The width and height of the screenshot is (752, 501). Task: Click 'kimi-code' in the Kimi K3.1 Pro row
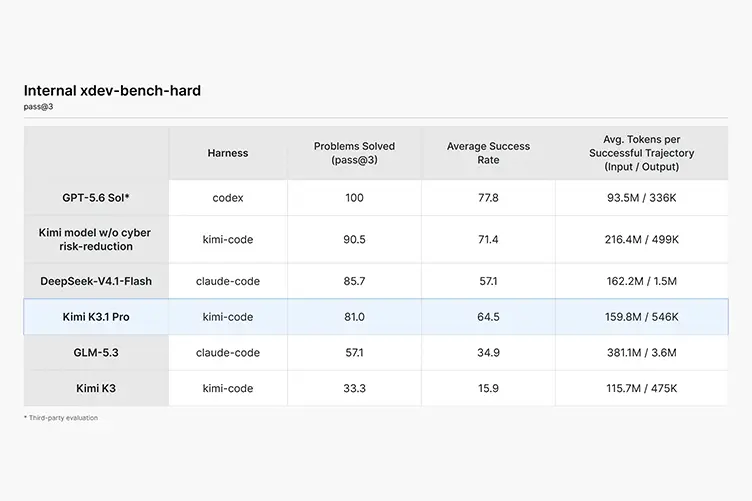click(228, 317)
